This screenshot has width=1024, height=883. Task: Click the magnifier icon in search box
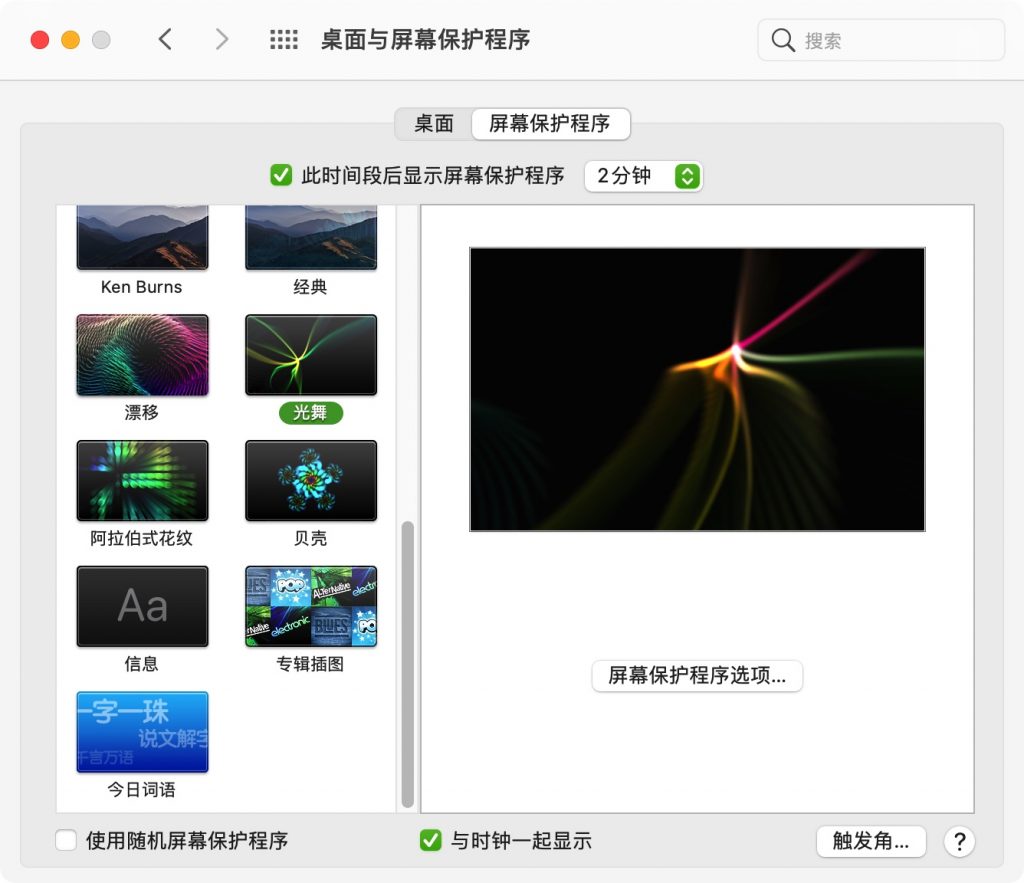[x=782, y=40]
